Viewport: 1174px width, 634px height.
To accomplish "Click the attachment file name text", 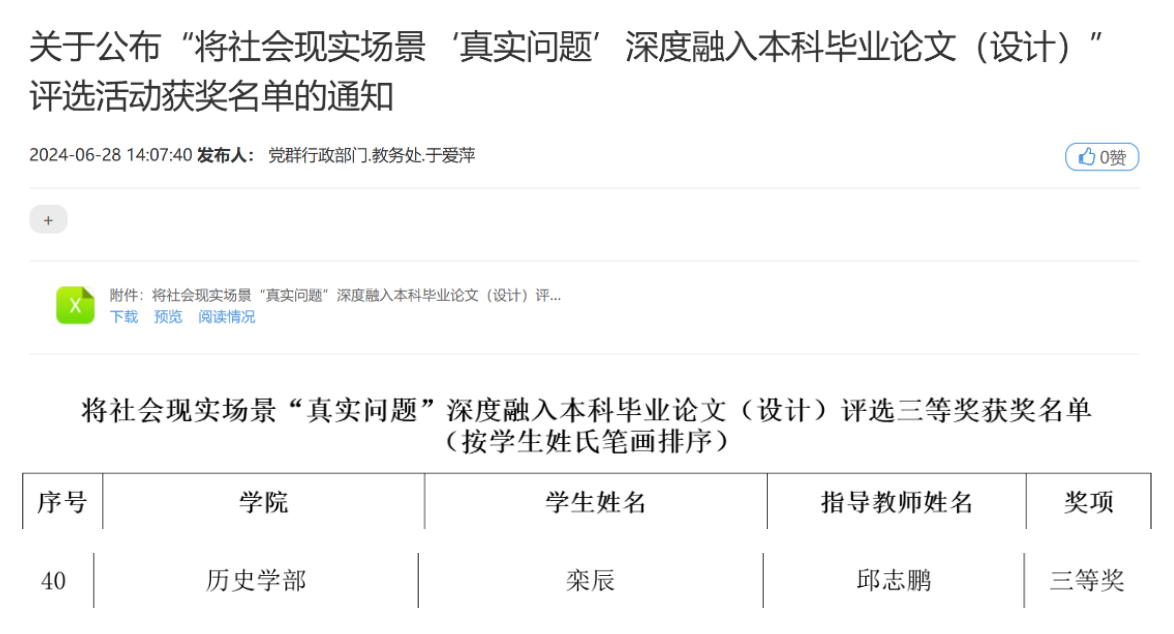I will 335,295.
